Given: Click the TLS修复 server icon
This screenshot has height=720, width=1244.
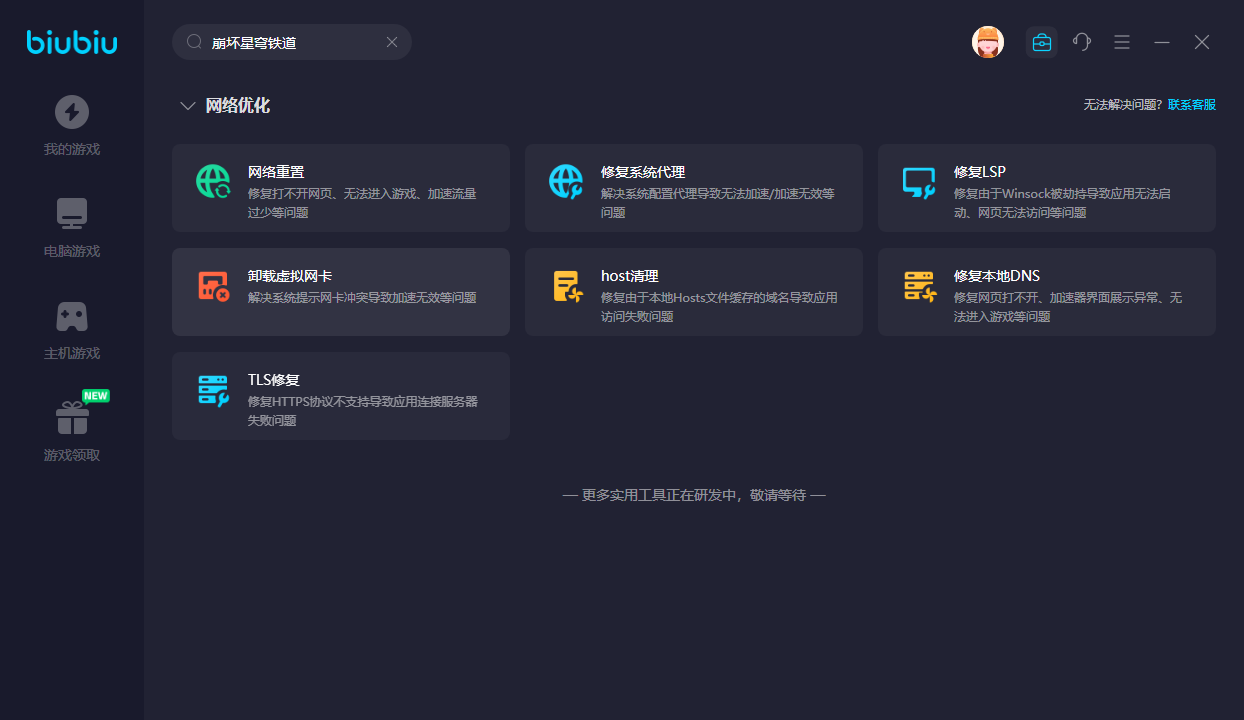Looking at the screenshot, I should point(213,390).
